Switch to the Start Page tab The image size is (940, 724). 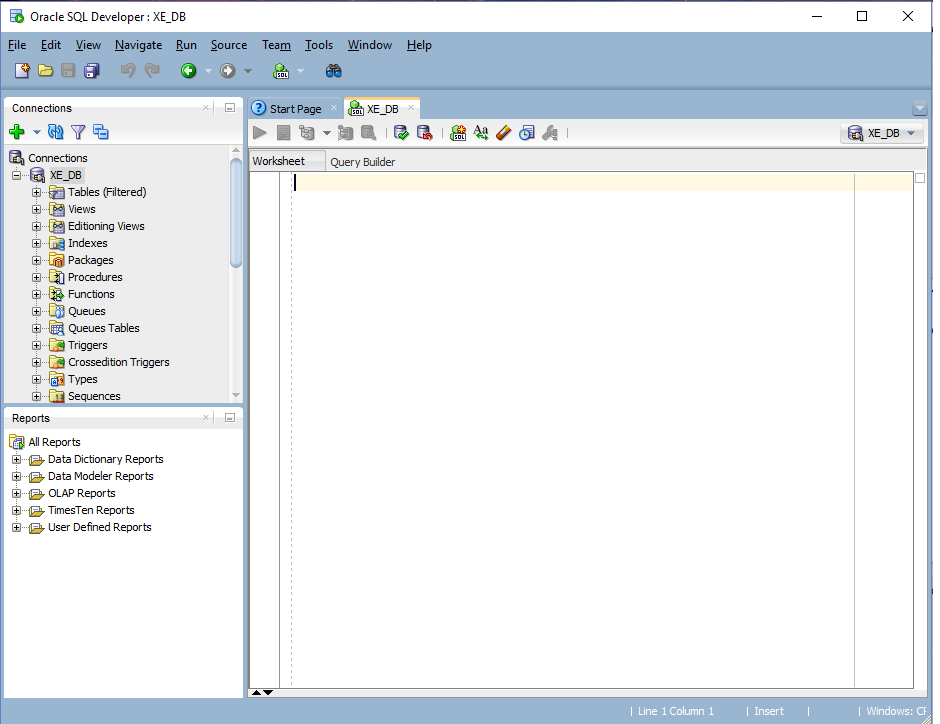coord(295,109)
